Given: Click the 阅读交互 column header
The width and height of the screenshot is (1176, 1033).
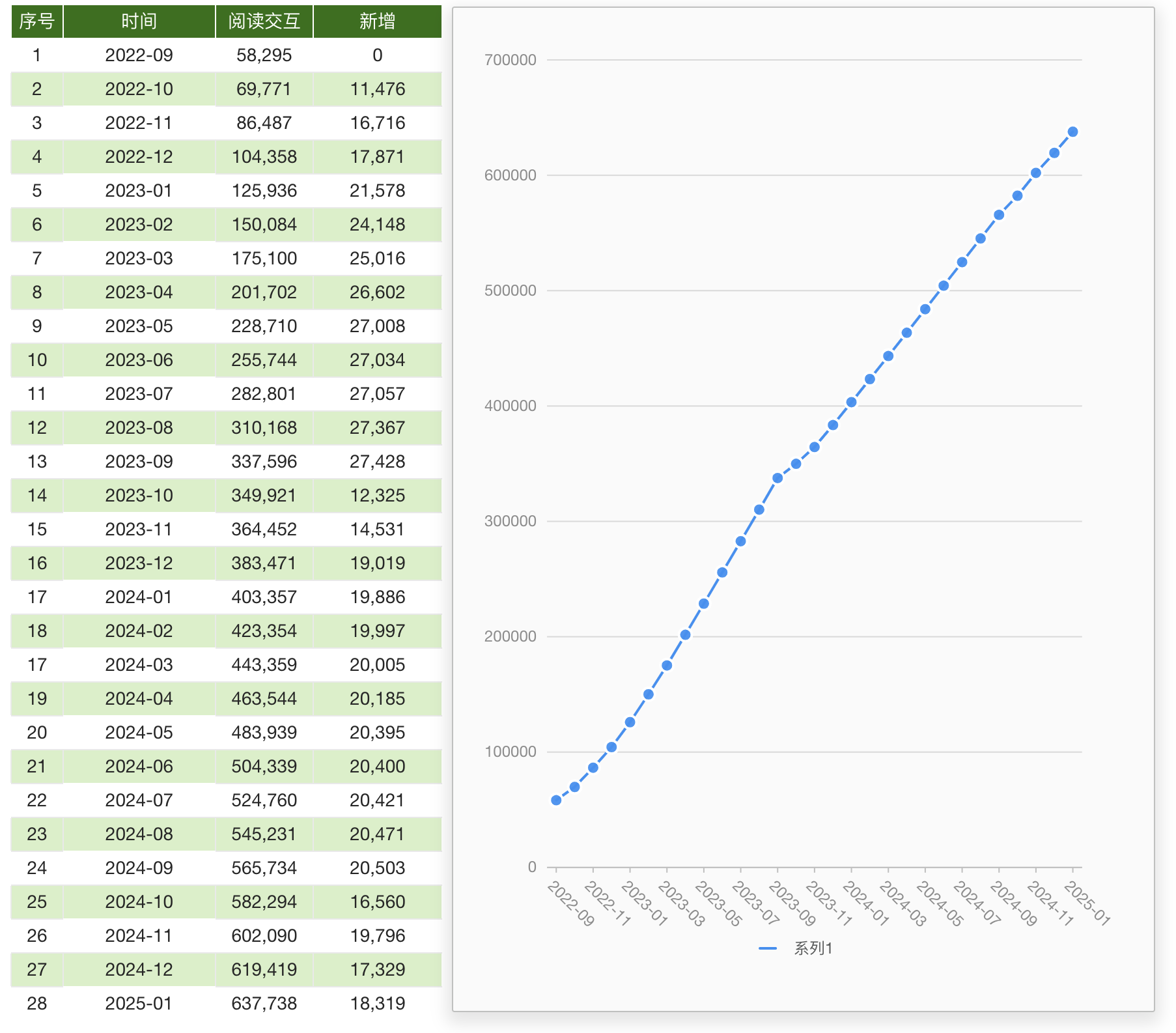Looking at the screenshot, I should pos(264,21).
